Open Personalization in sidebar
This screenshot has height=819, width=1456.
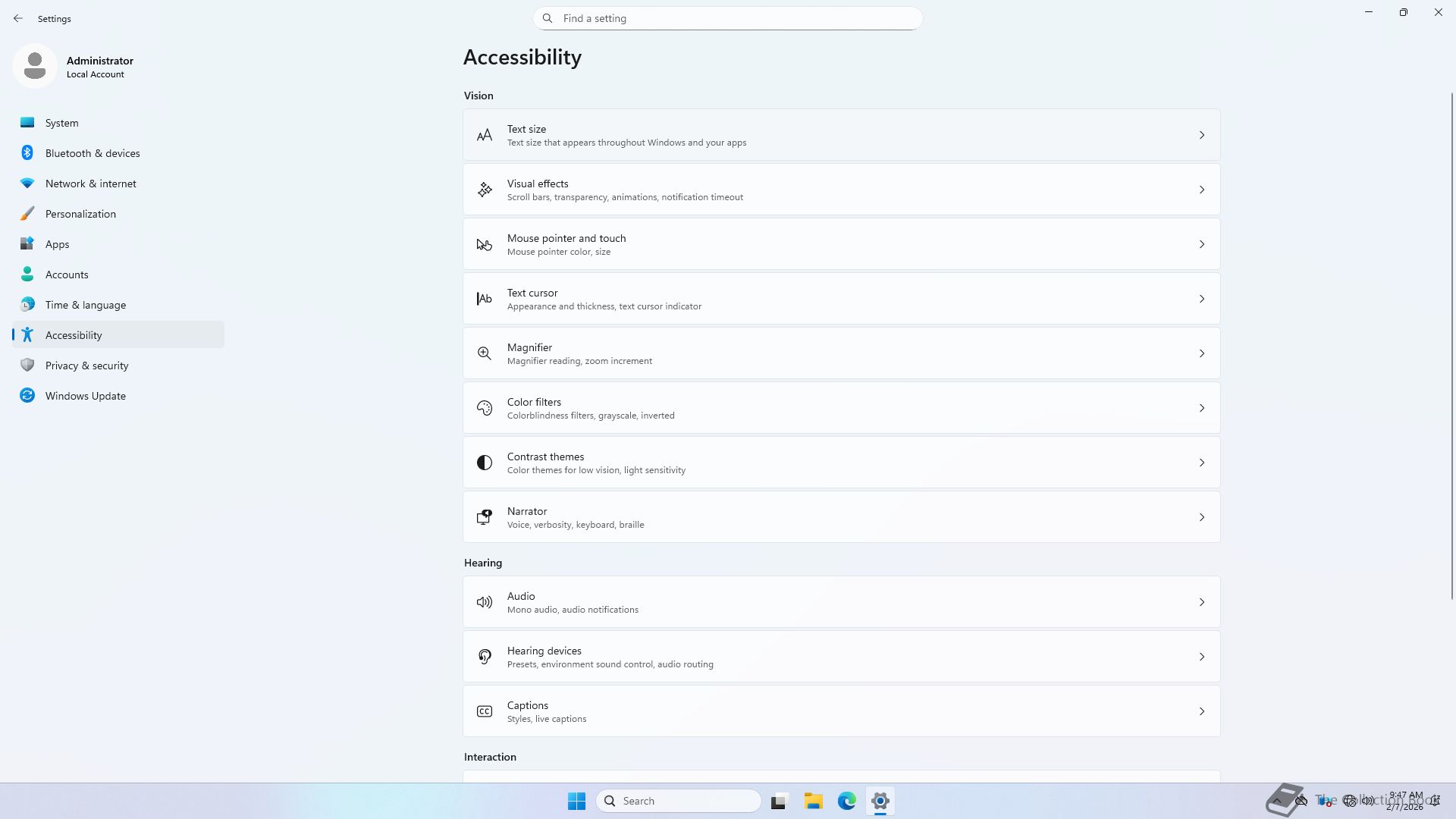click(x=80, y=214)
